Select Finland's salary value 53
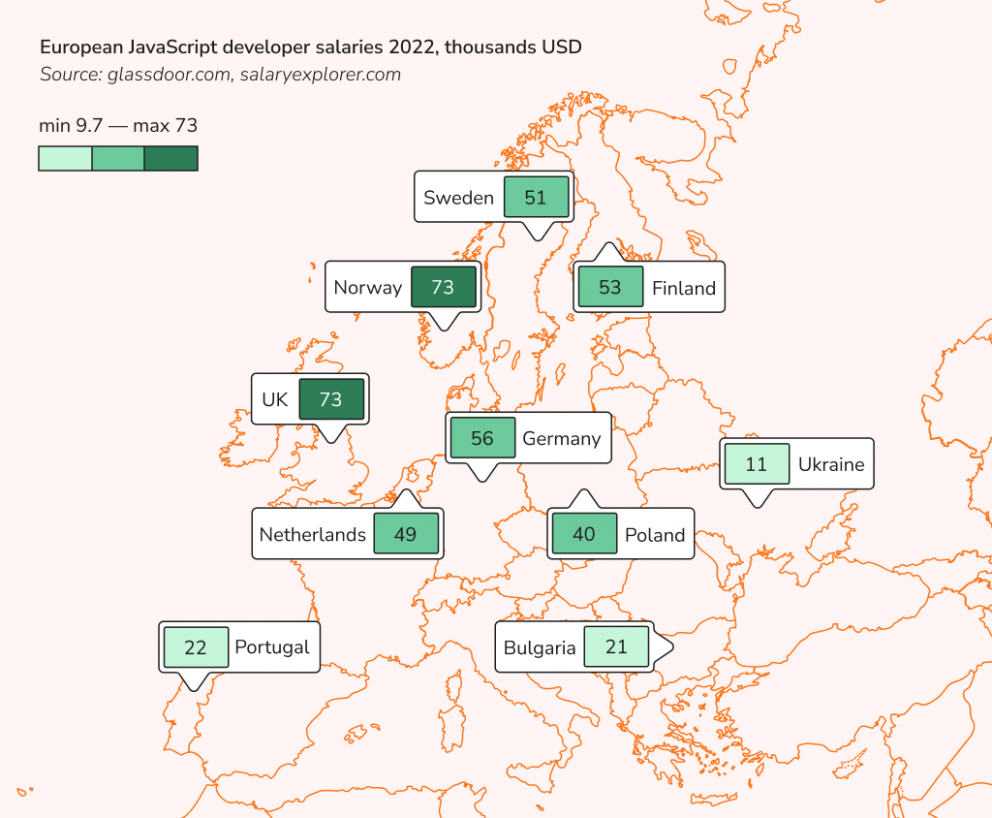Screen dimensions: 992x818 click(610, 288)
